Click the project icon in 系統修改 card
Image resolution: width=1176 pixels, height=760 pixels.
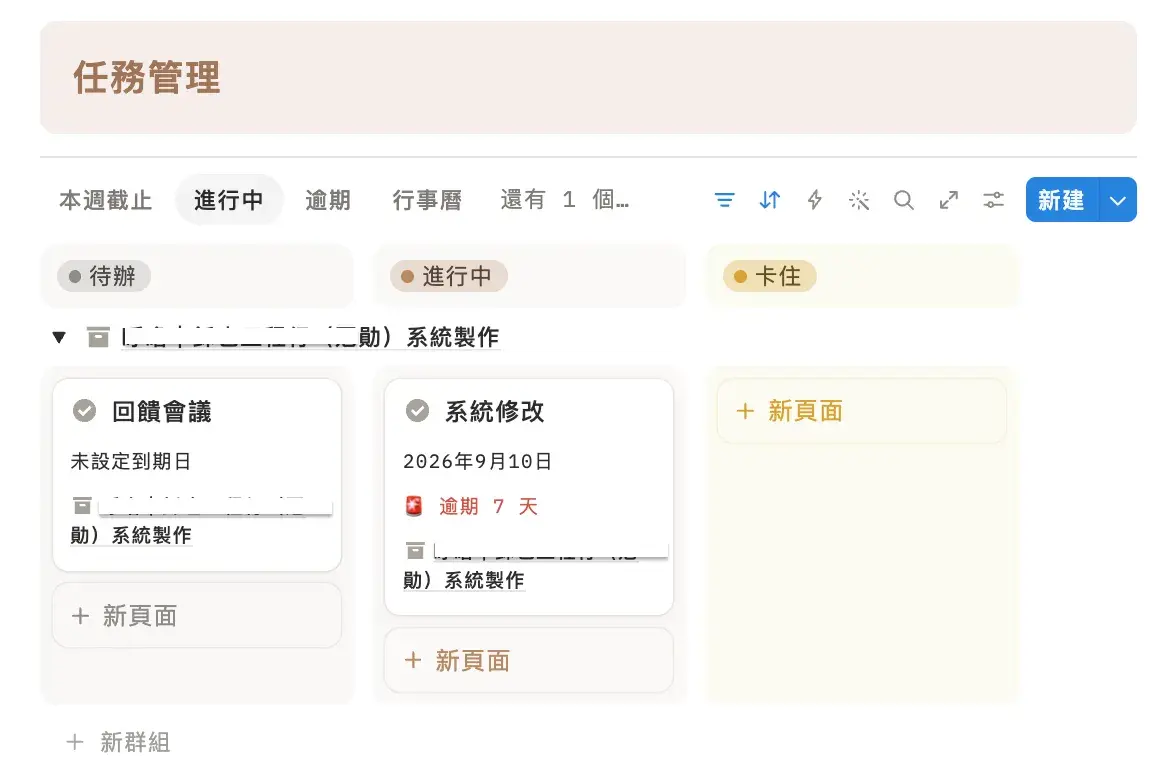415,551
